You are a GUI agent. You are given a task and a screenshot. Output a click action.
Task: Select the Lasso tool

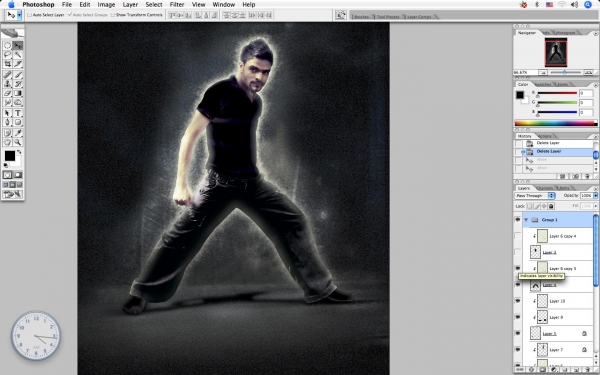(7, 55)
